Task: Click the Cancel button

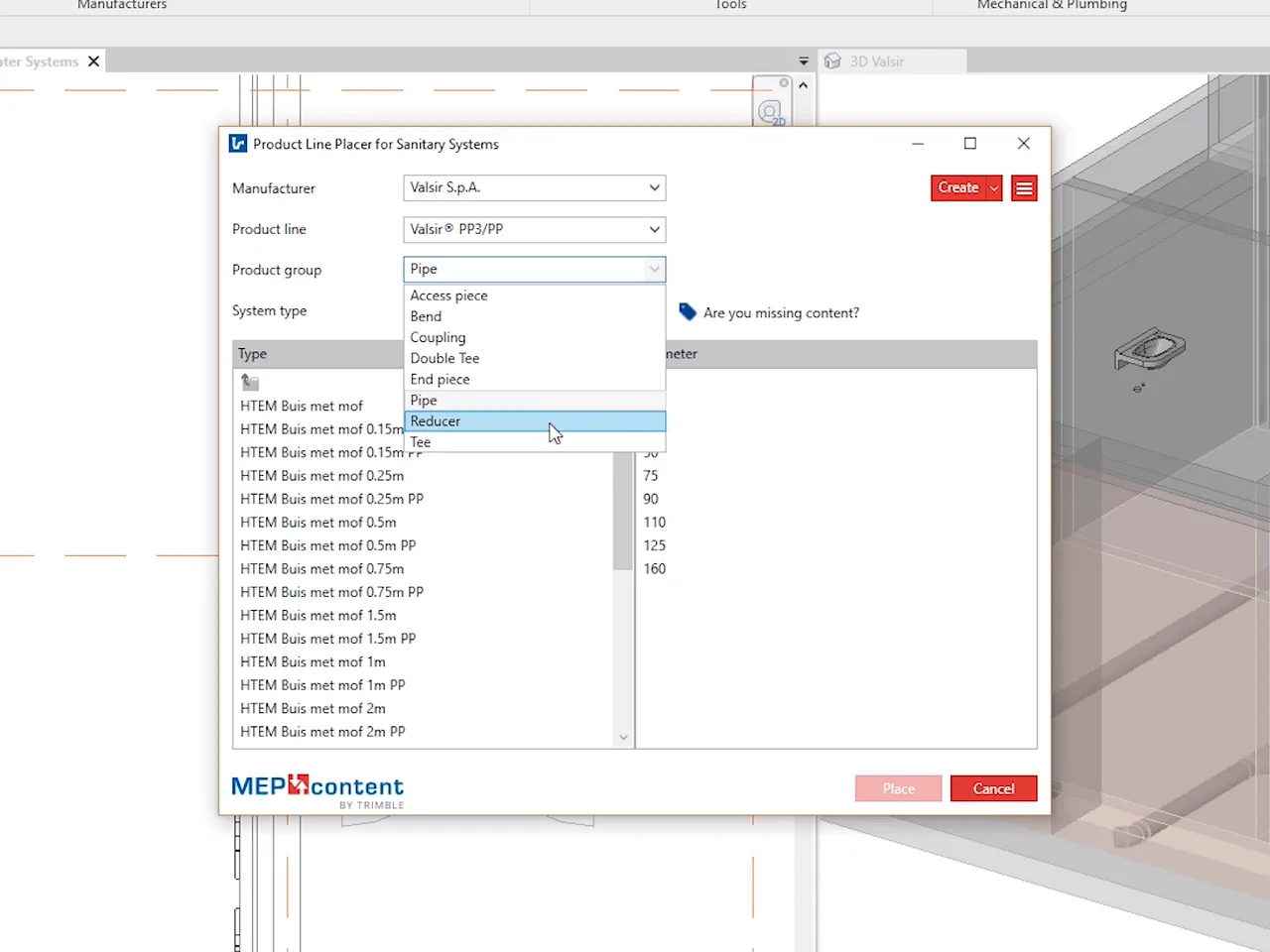Action: pos(993,788)
